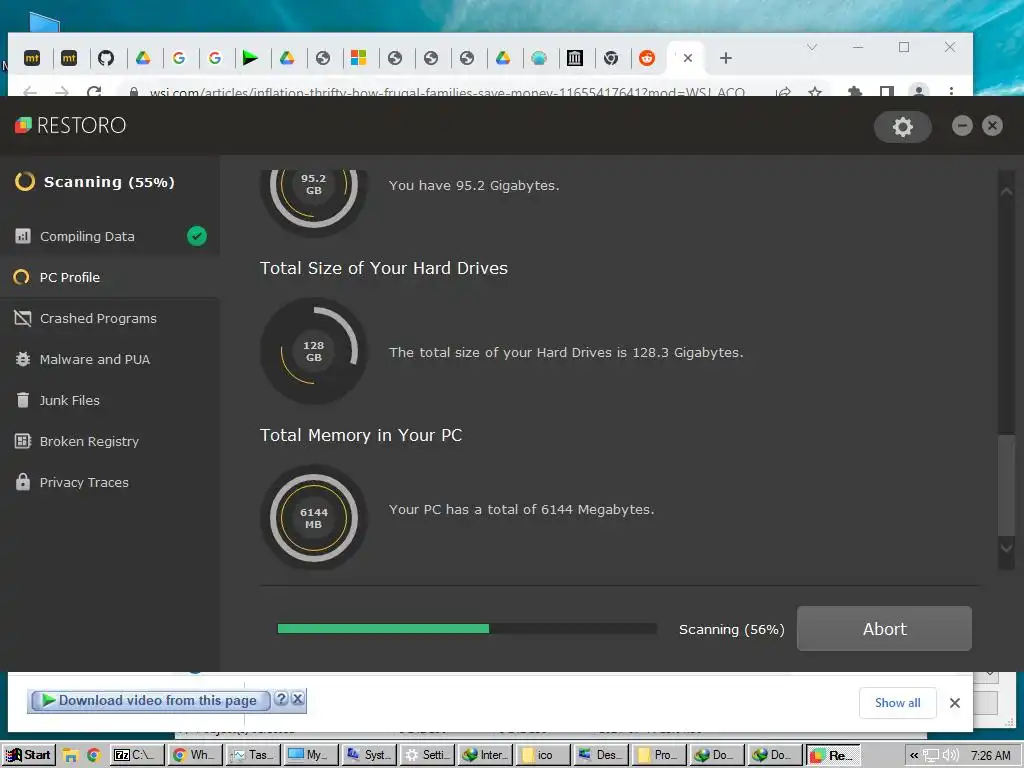The width and height of the screenshot is (1024, 768).
Task: Close the Restoro window
Action: 992,125
